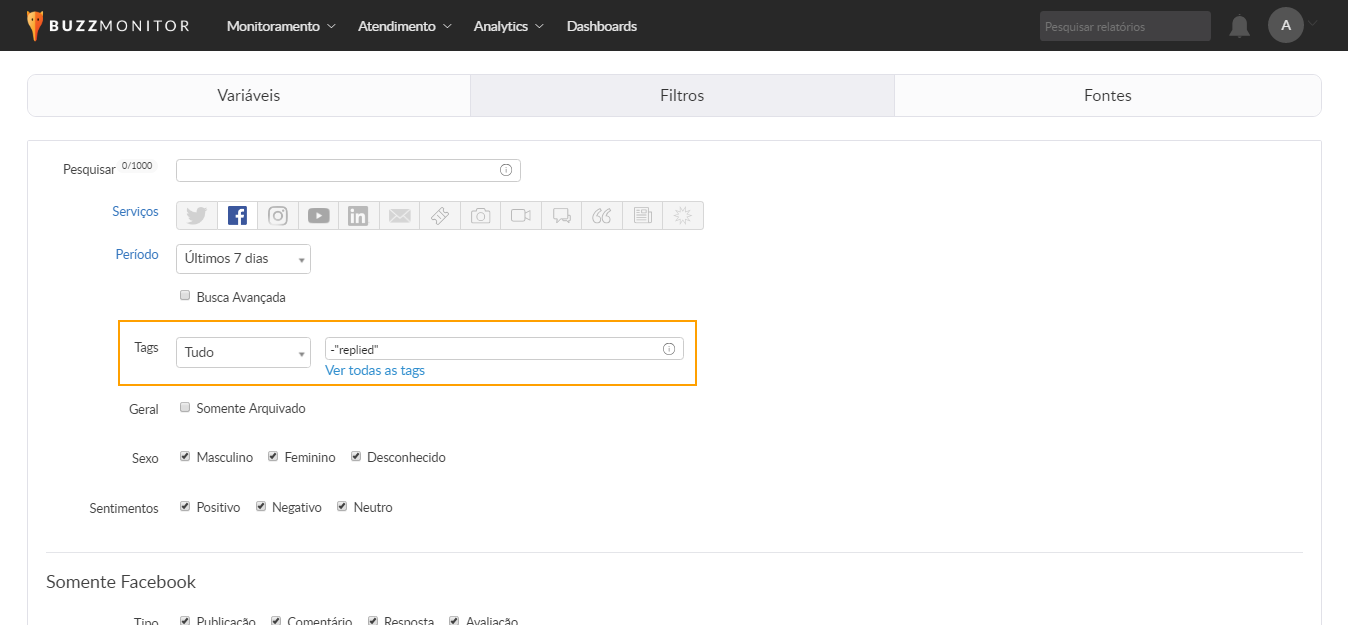Open notifications bell in the header

(x=1239, y=27)
